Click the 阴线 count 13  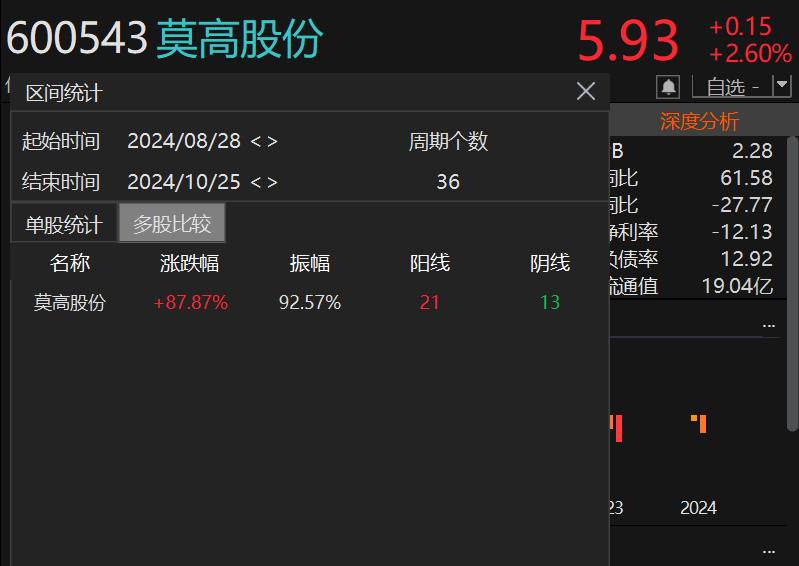click(550, 303)
